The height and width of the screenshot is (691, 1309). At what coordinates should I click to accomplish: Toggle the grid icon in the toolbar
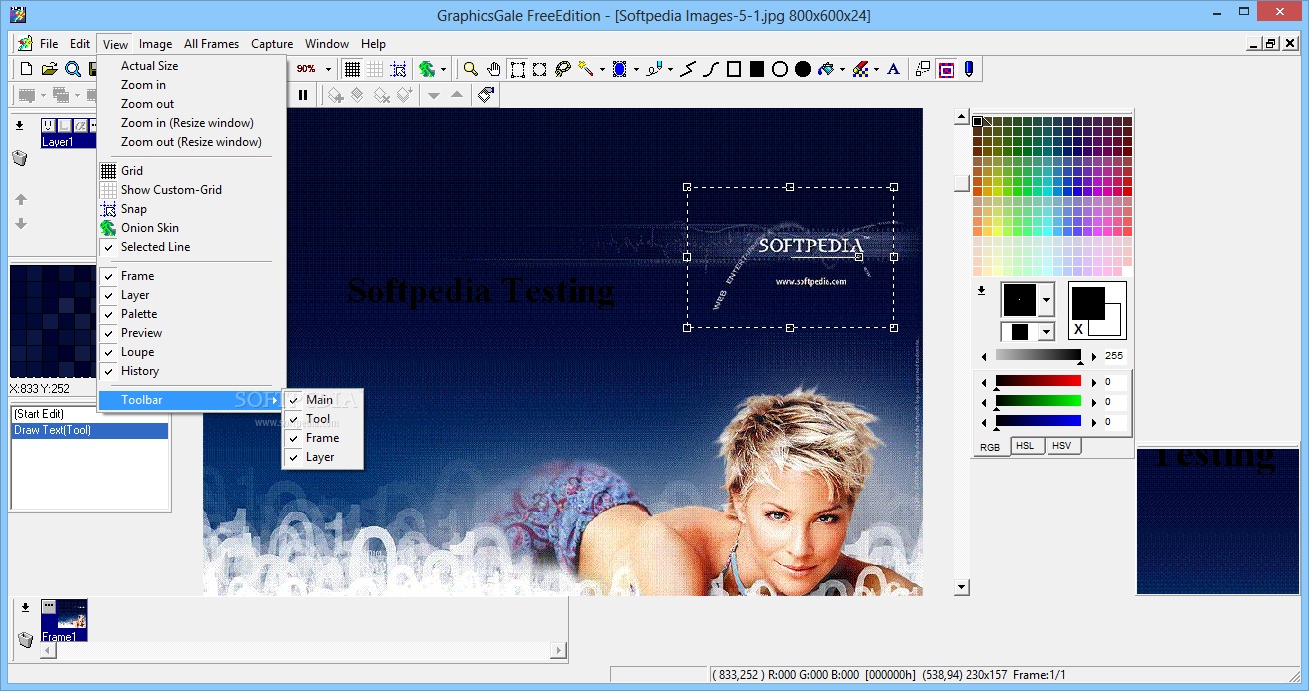(352, 69)
